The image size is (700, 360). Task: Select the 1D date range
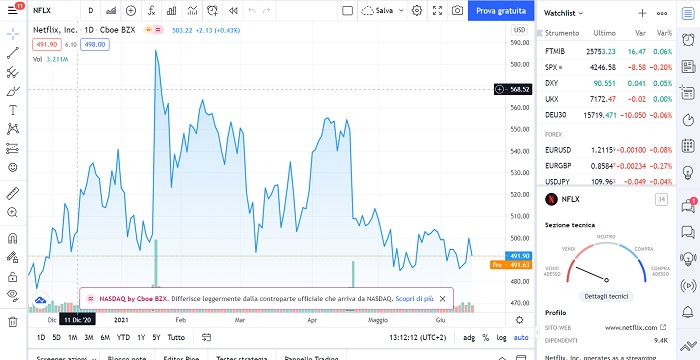pyautogui.click(x=41, y=338)
